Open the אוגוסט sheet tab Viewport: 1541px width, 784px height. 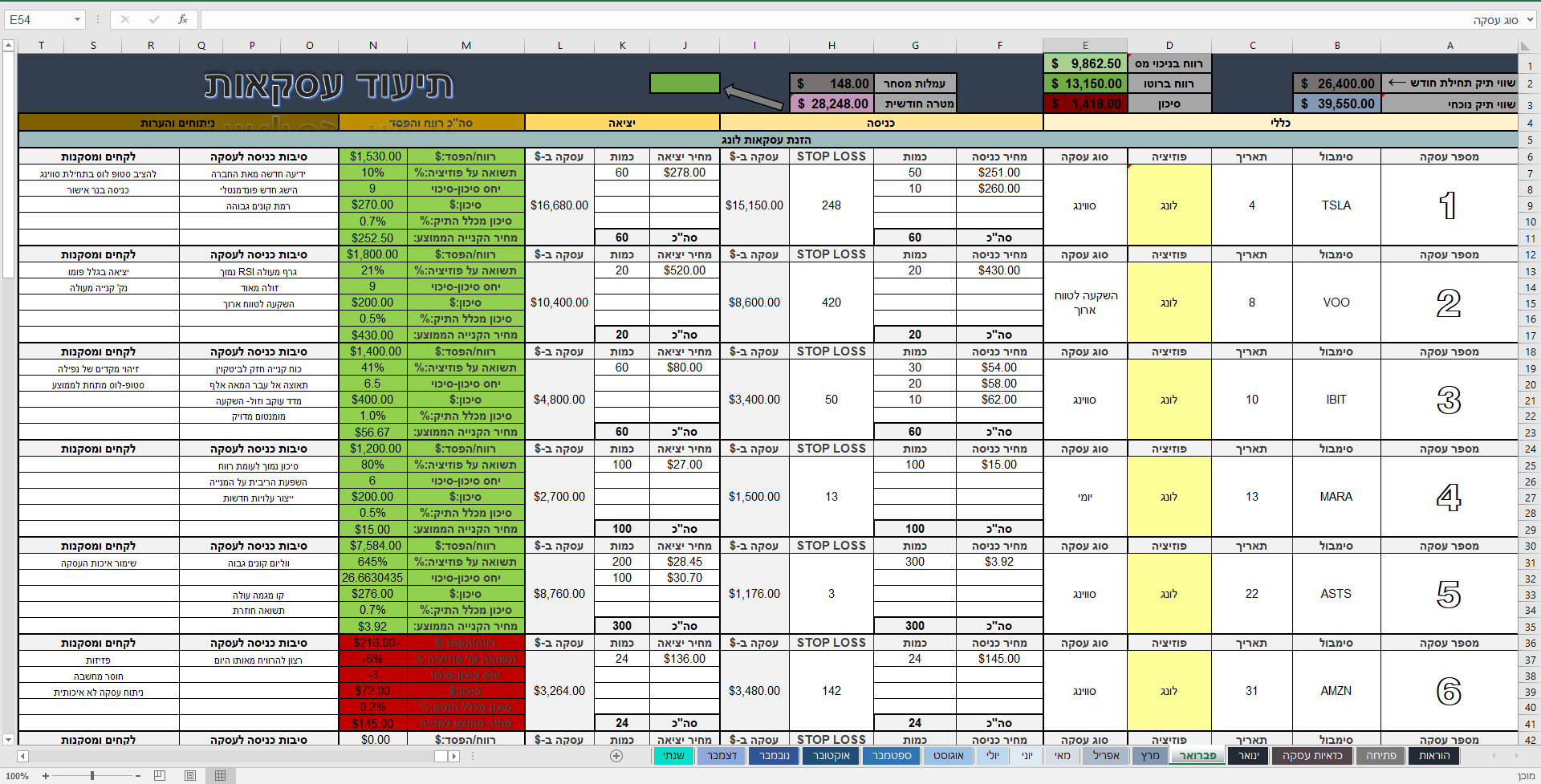pos(949,756)
